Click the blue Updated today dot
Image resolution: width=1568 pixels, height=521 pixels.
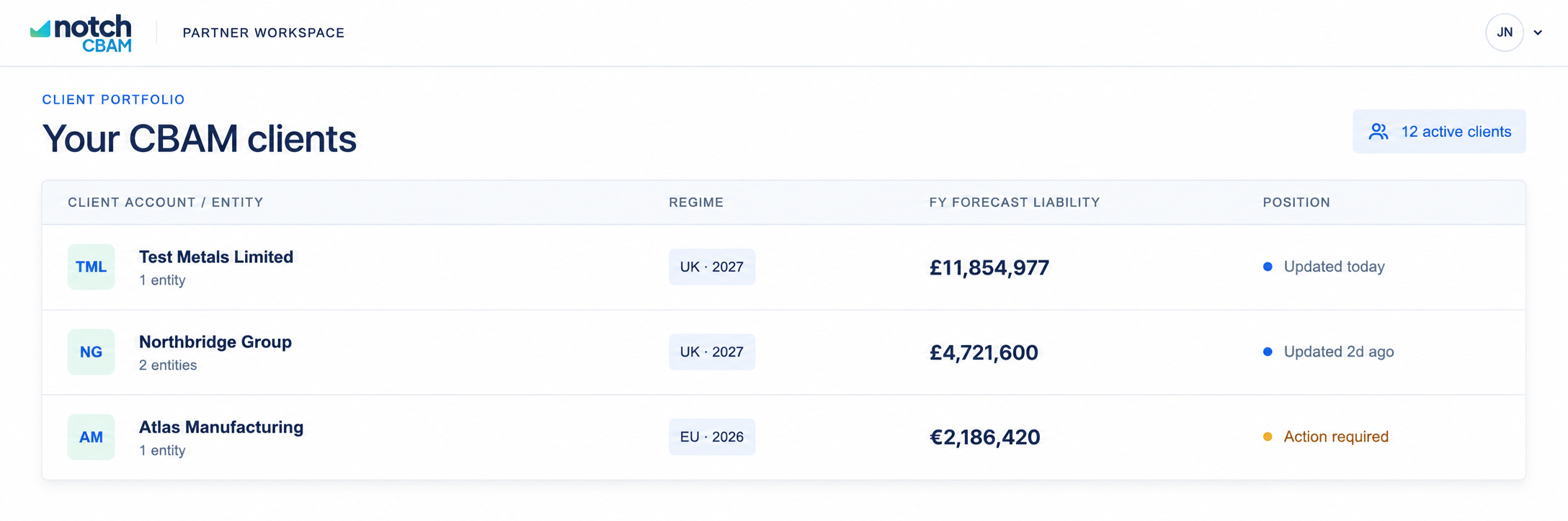pyautogui.click(x=1268, y=267)
